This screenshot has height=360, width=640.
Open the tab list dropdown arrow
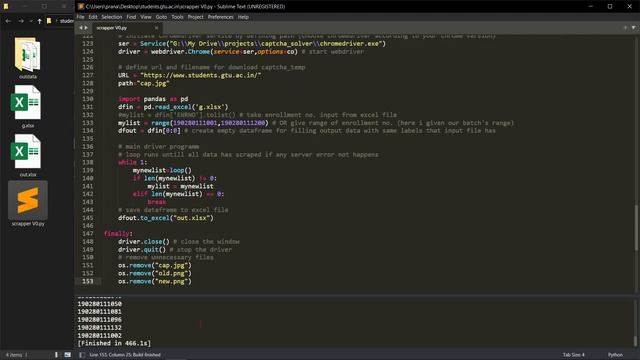[x=633, y=28]
